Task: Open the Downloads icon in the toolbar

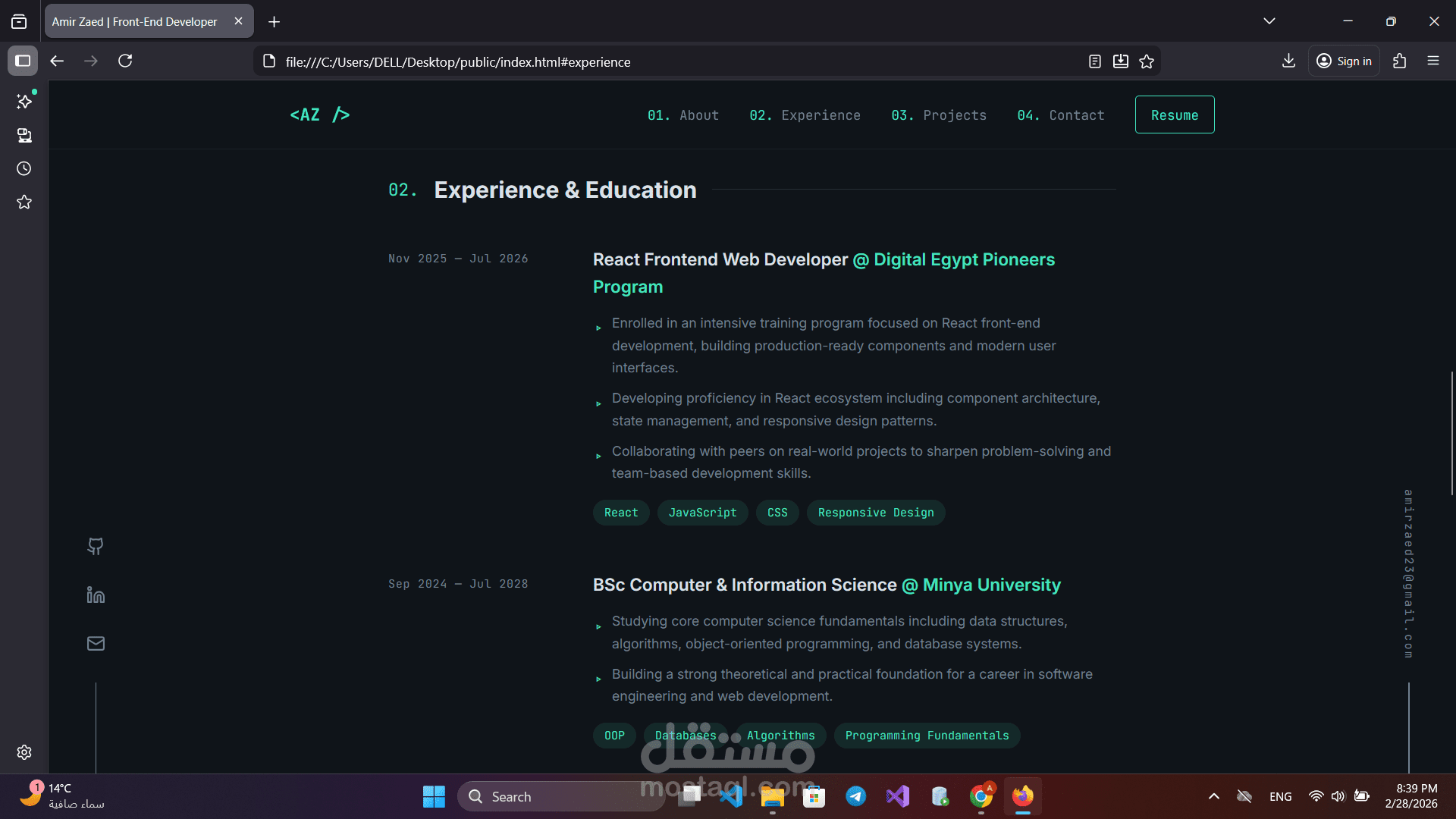Action: pyautogui.click(x=1289, y=61)
